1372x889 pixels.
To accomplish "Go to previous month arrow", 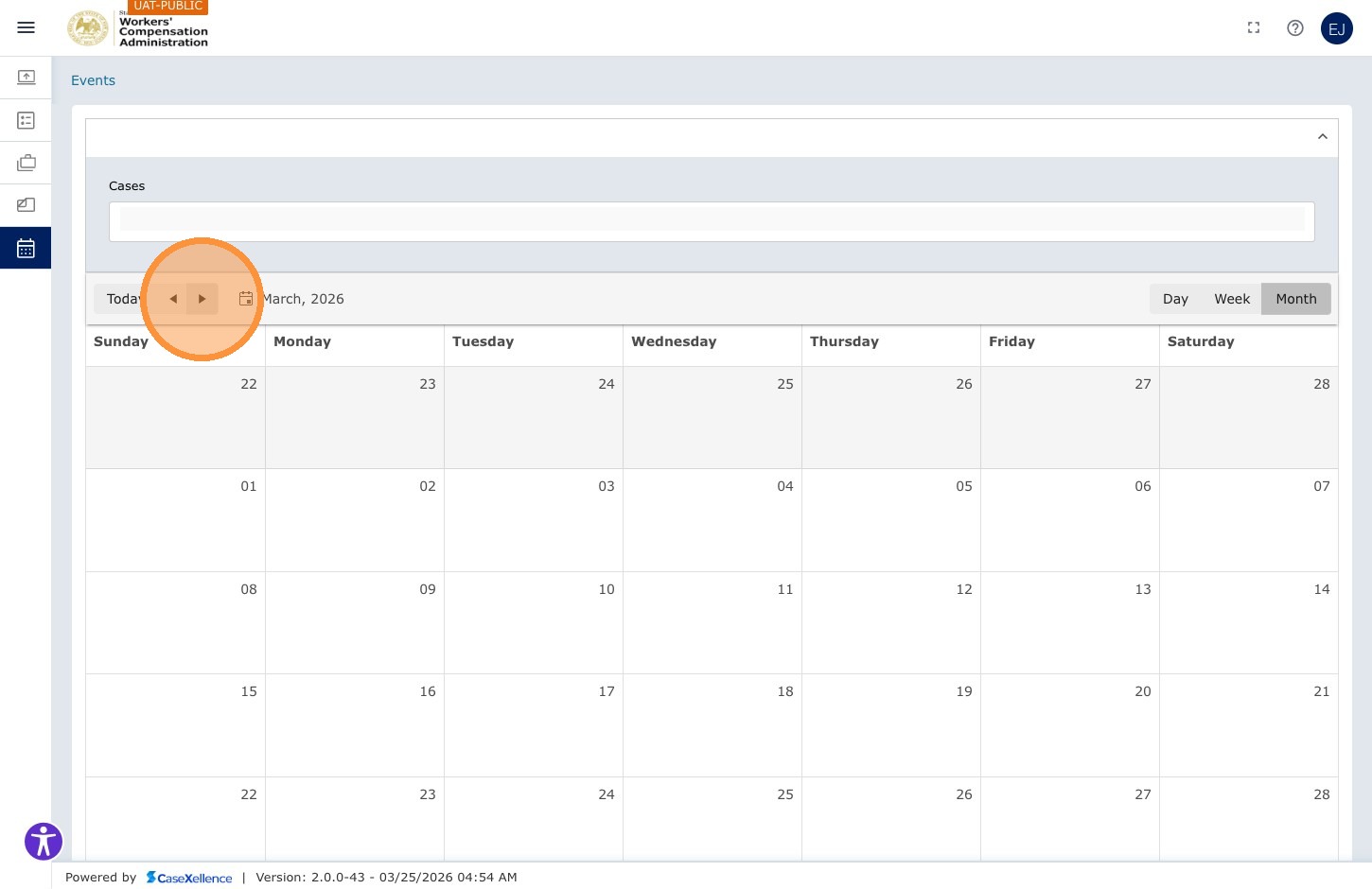I will [x=172, y=299].
